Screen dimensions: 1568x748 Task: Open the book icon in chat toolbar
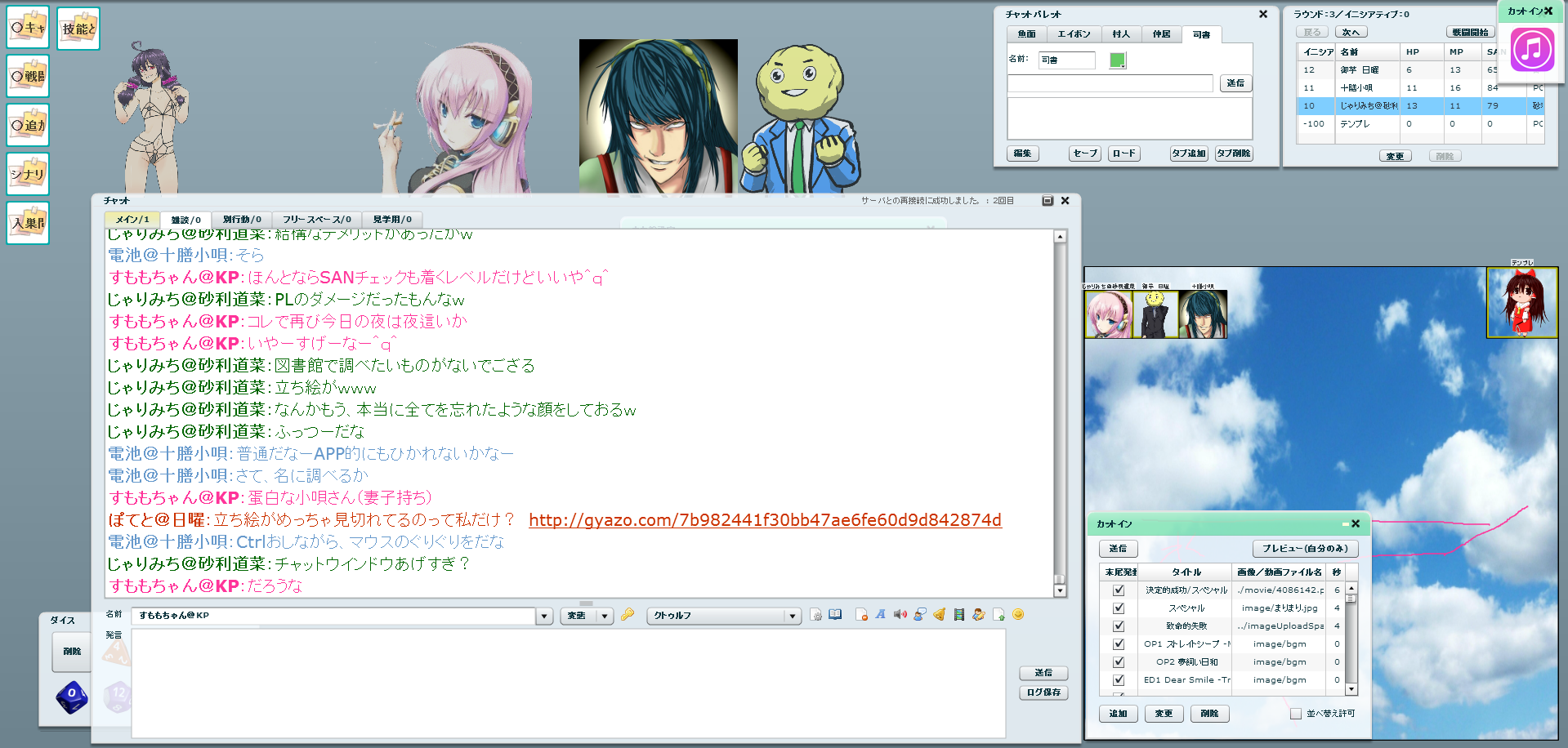coord(835,615)
